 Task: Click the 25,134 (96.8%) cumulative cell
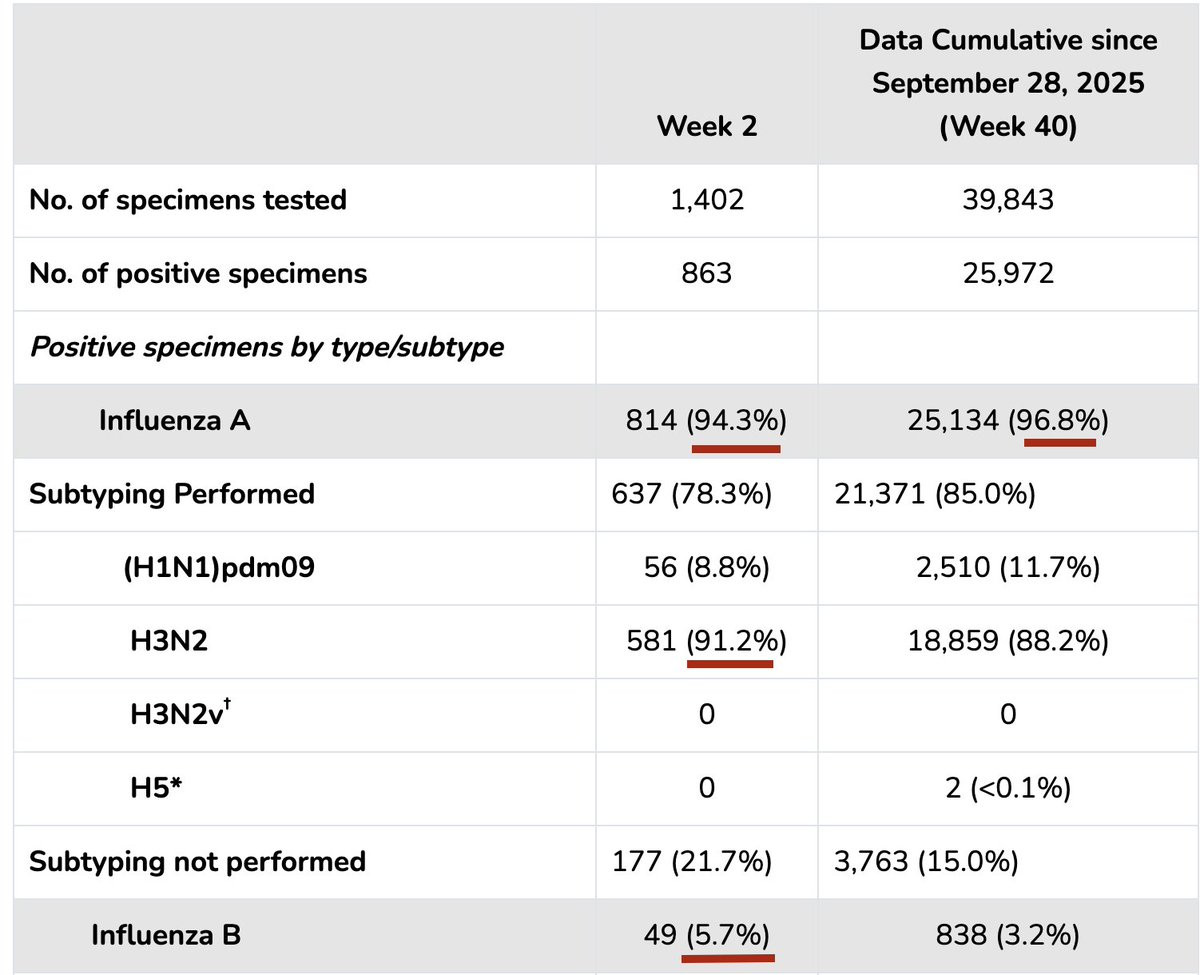point(1008,421)
